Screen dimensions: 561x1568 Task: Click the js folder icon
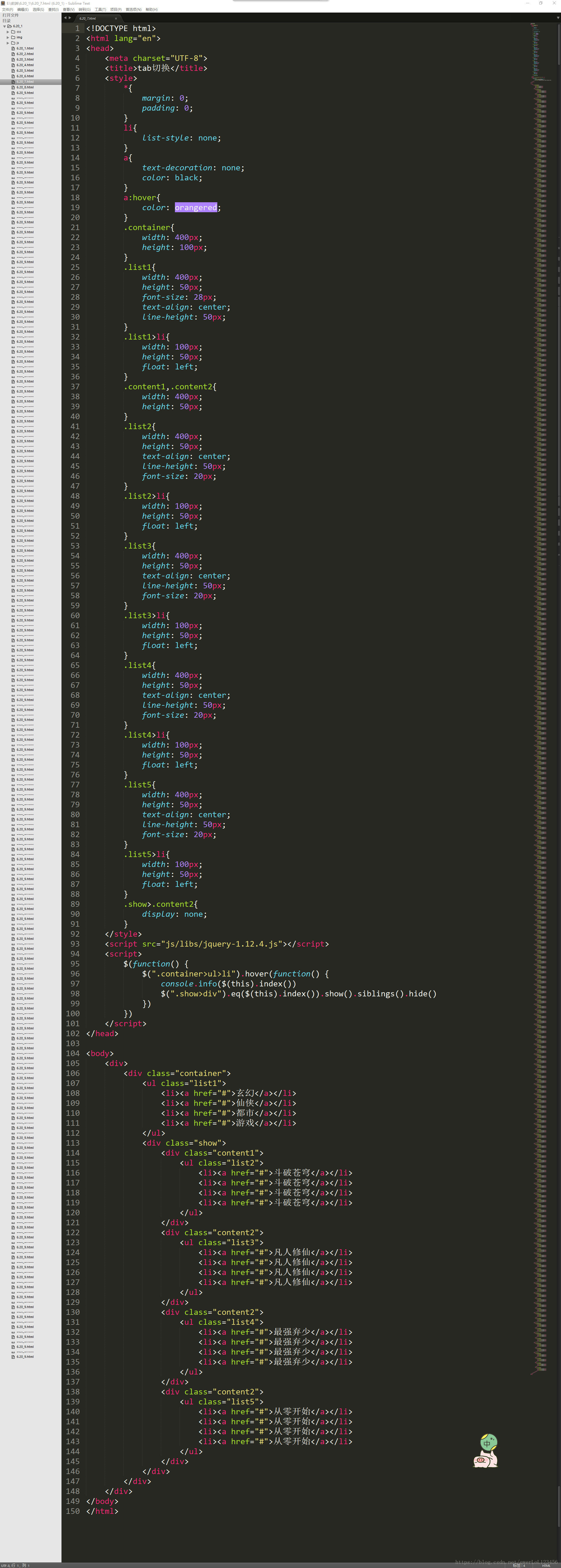[13, 43]
